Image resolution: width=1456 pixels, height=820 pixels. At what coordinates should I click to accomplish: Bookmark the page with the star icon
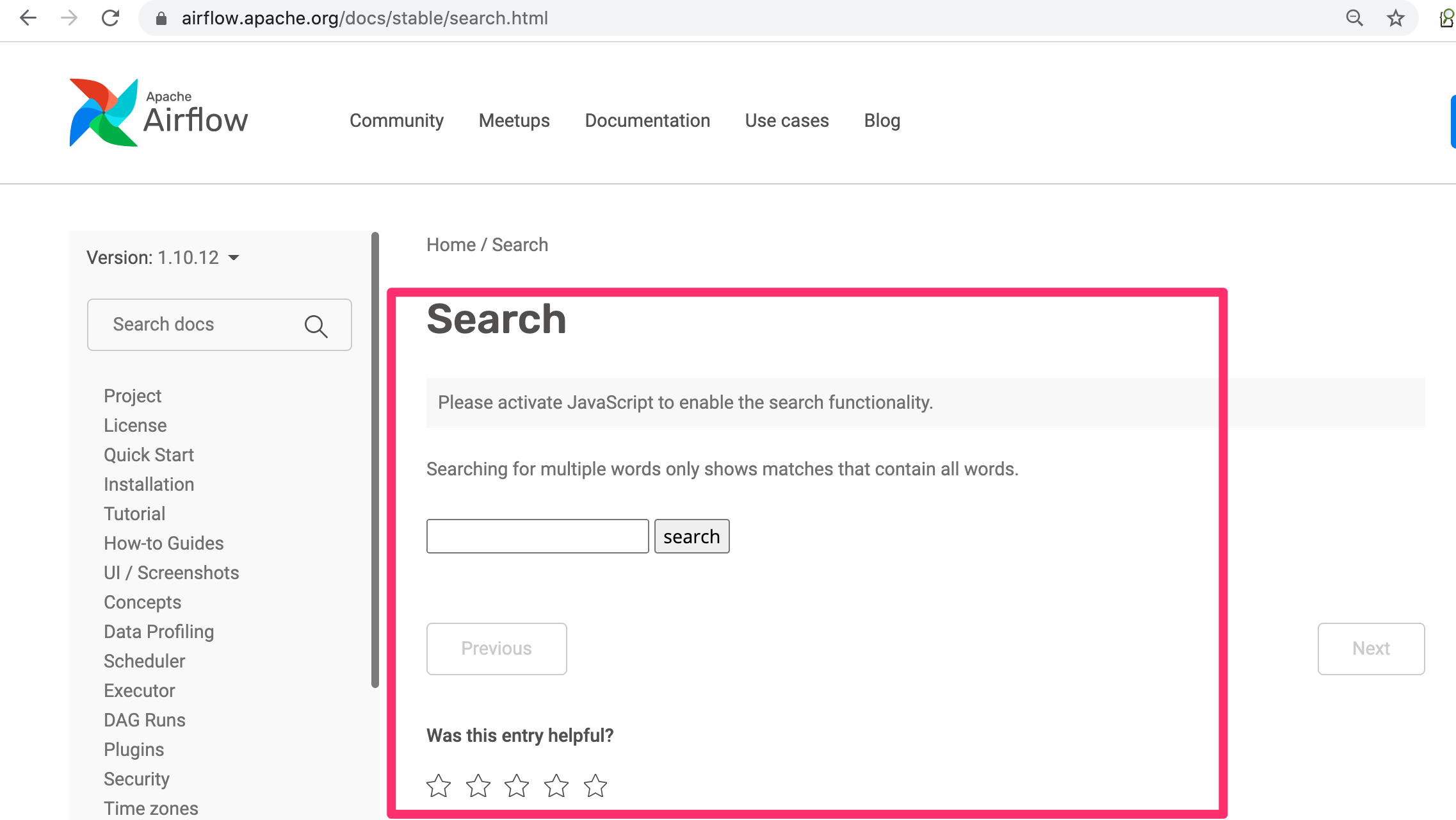point(1395,18)
